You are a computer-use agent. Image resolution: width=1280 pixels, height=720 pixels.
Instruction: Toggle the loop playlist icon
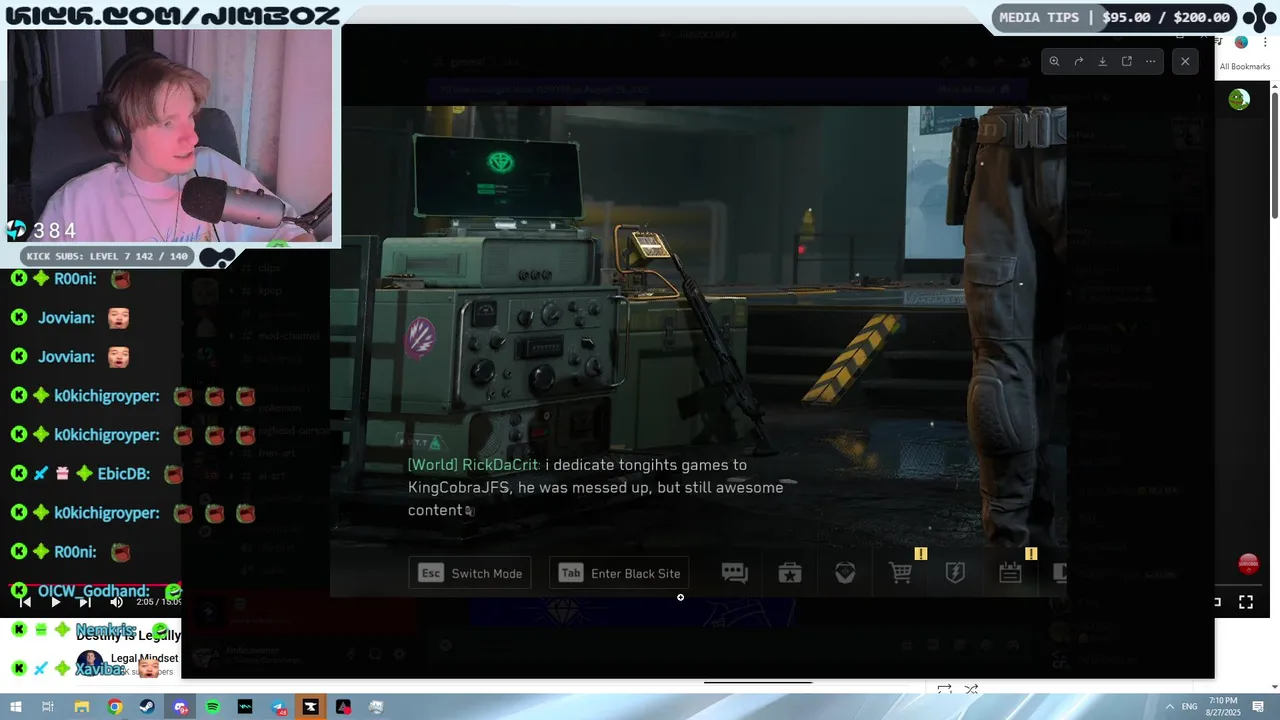[x=944, y=689]
